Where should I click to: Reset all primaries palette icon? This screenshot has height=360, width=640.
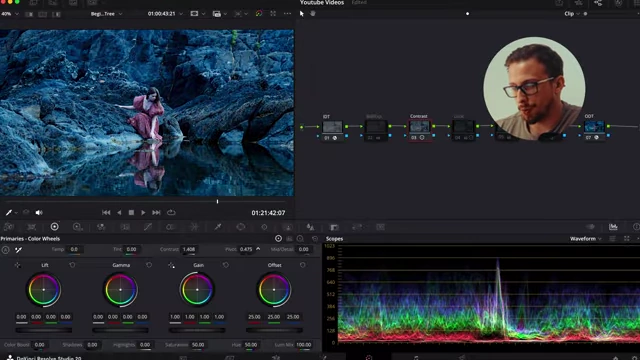click(315, 239)
